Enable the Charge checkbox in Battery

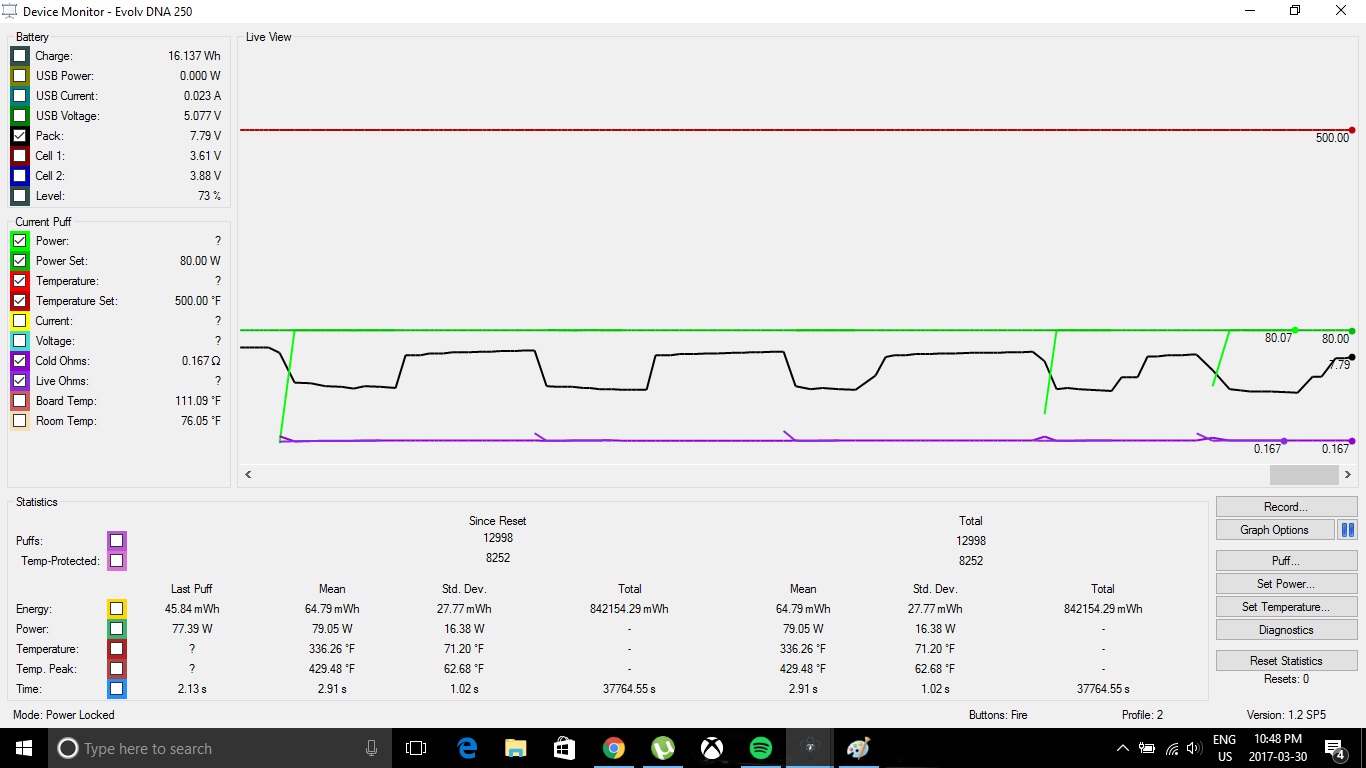[20, 56]
